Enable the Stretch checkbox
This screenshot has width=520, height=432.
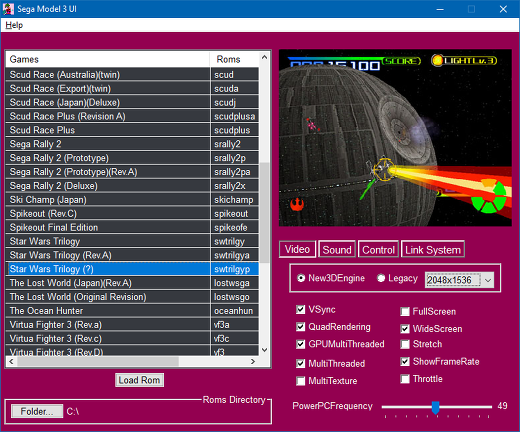click(405, 344)
